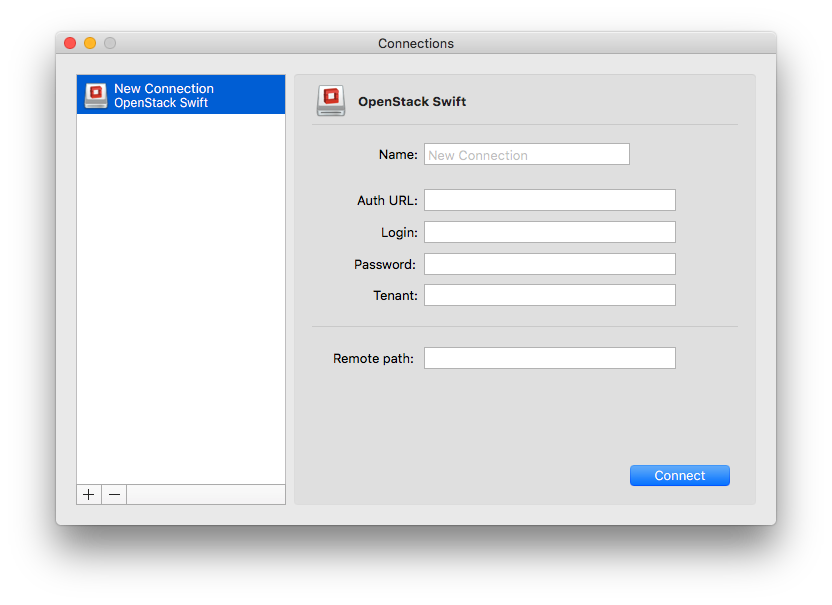Click the minus button to remove connection
832x605 pixels.
point(114,495)
